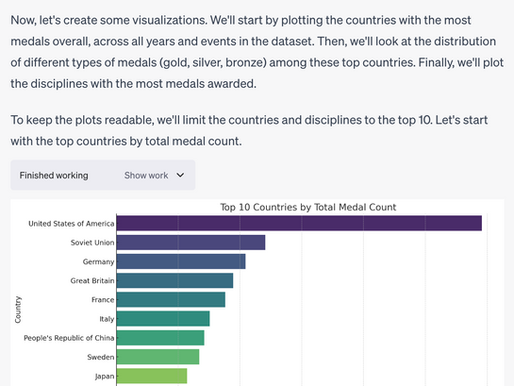The height and width of the screenshot is (386, 514).
Task: Click the paragraph starting To keep the plots
Action: click(x=249, y=130)
